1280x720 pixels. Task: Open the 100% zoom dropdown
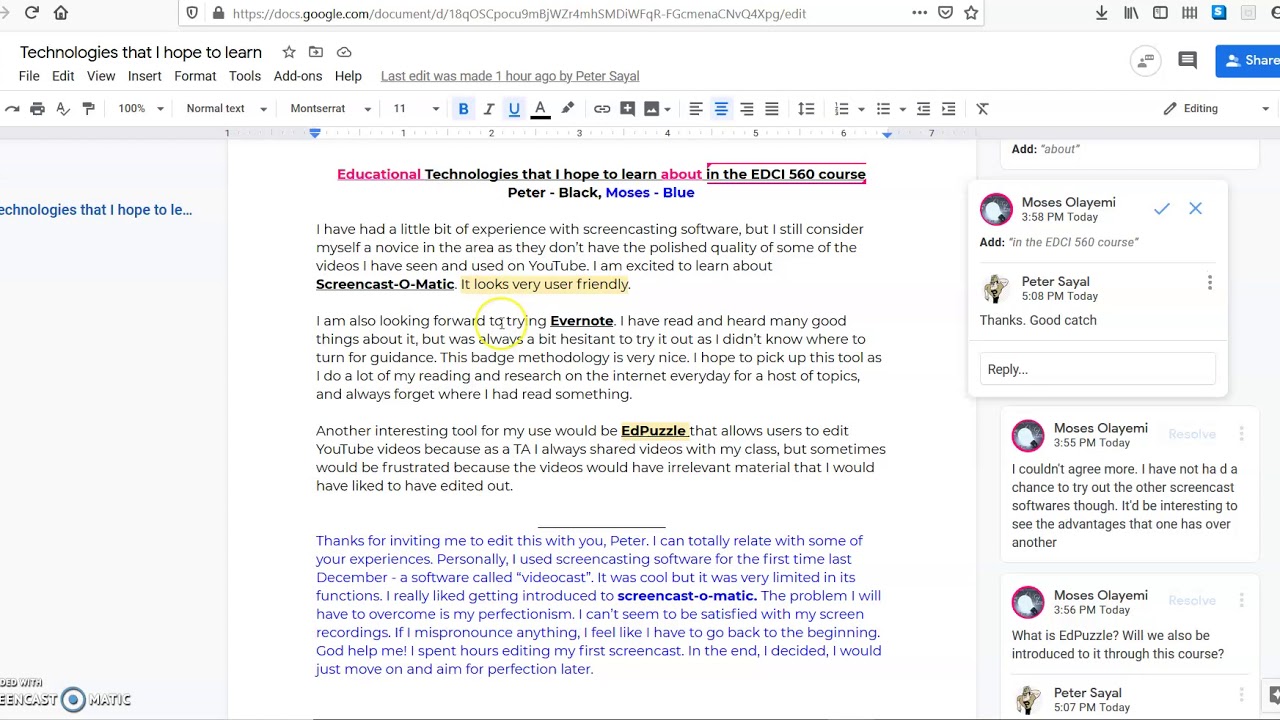(x=139, y=108)
